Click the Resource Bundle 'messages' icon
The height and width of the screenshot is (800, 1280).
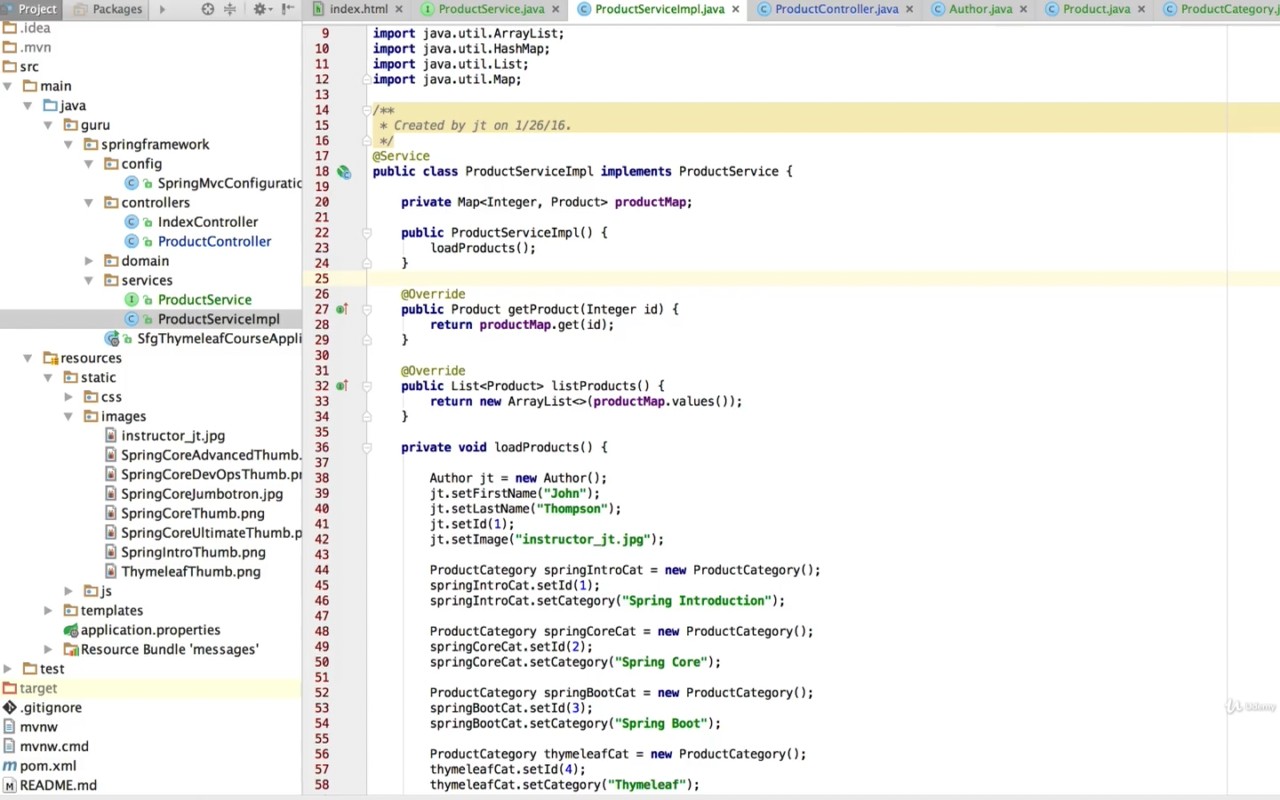coord(70,650)
